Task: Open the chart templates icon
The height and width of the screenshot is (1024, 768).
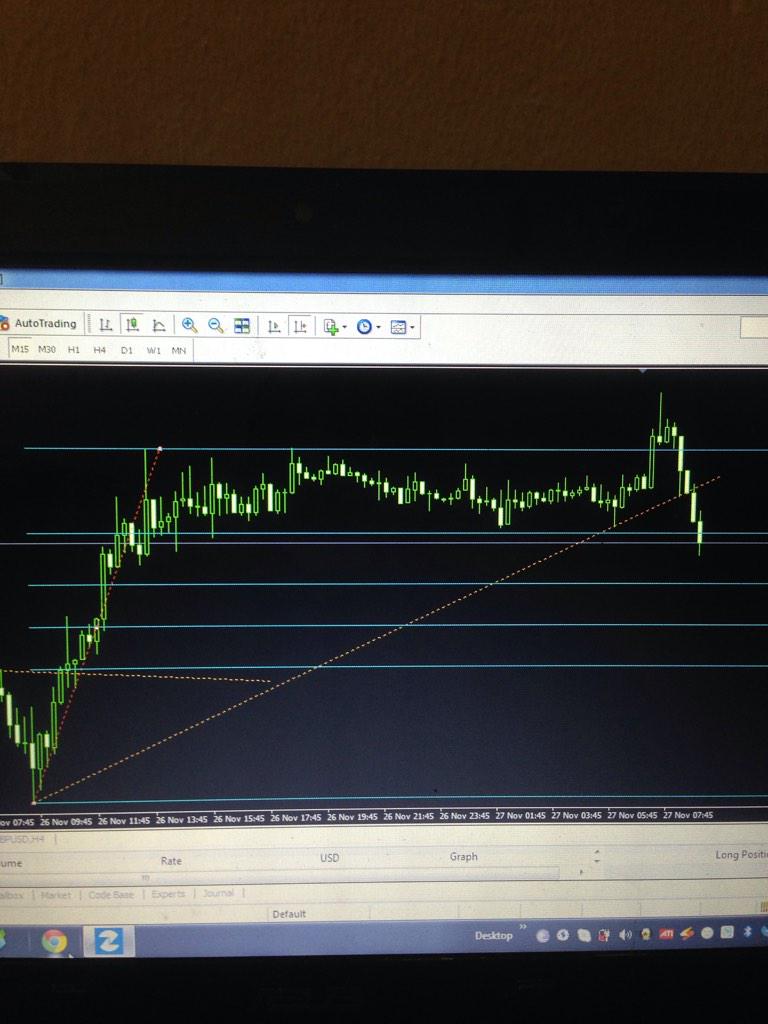Action: pos(398,328)
